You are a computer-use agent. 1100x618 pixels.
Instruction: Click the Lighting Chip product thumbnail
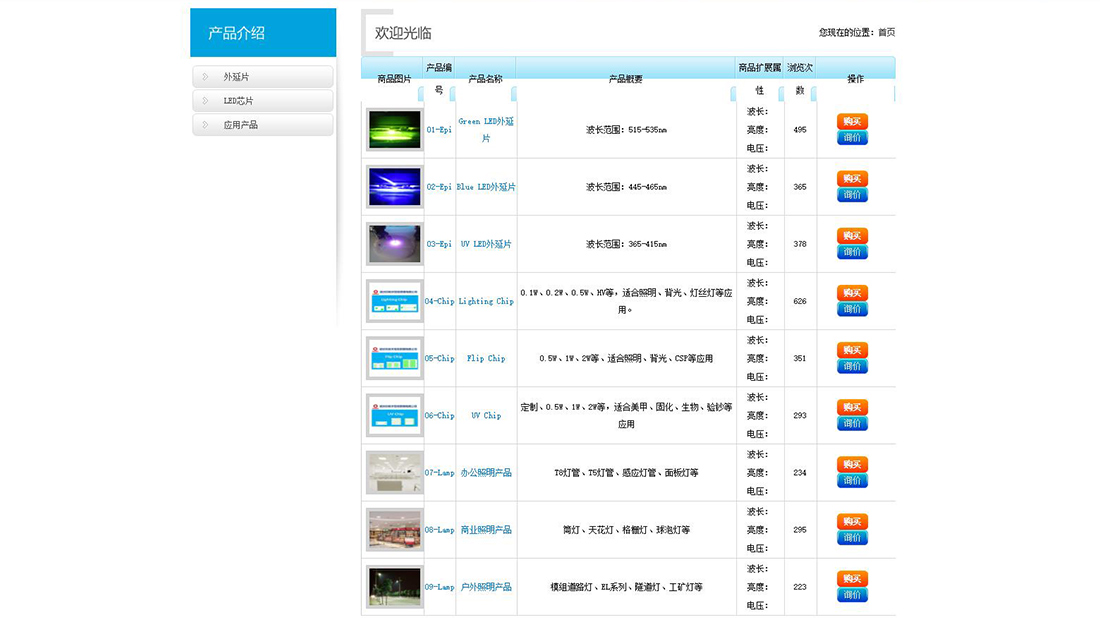393,301
